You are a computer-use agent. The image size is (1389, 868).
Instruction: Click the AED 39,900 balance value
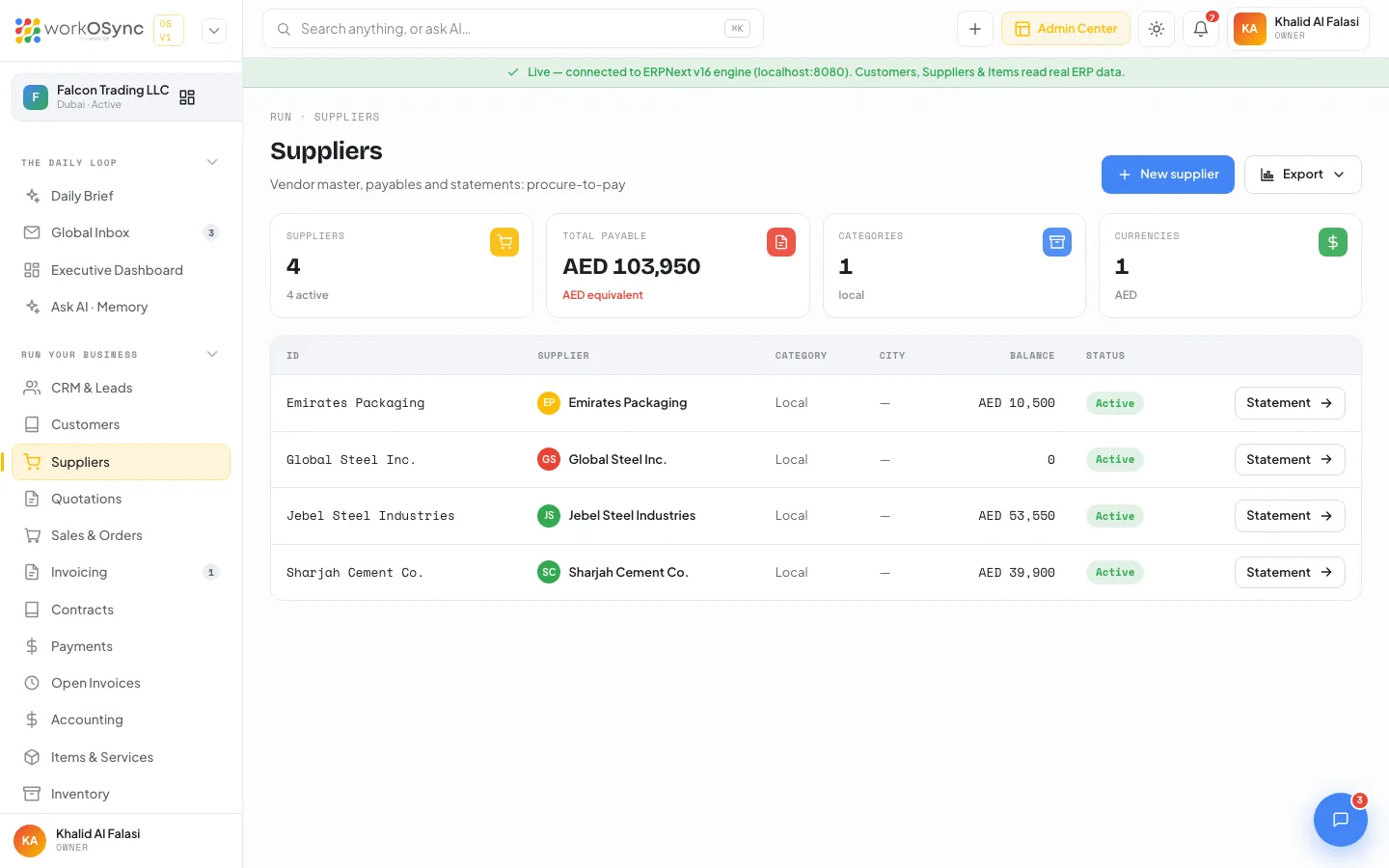pyautogui.click(x=1017, y=573)
